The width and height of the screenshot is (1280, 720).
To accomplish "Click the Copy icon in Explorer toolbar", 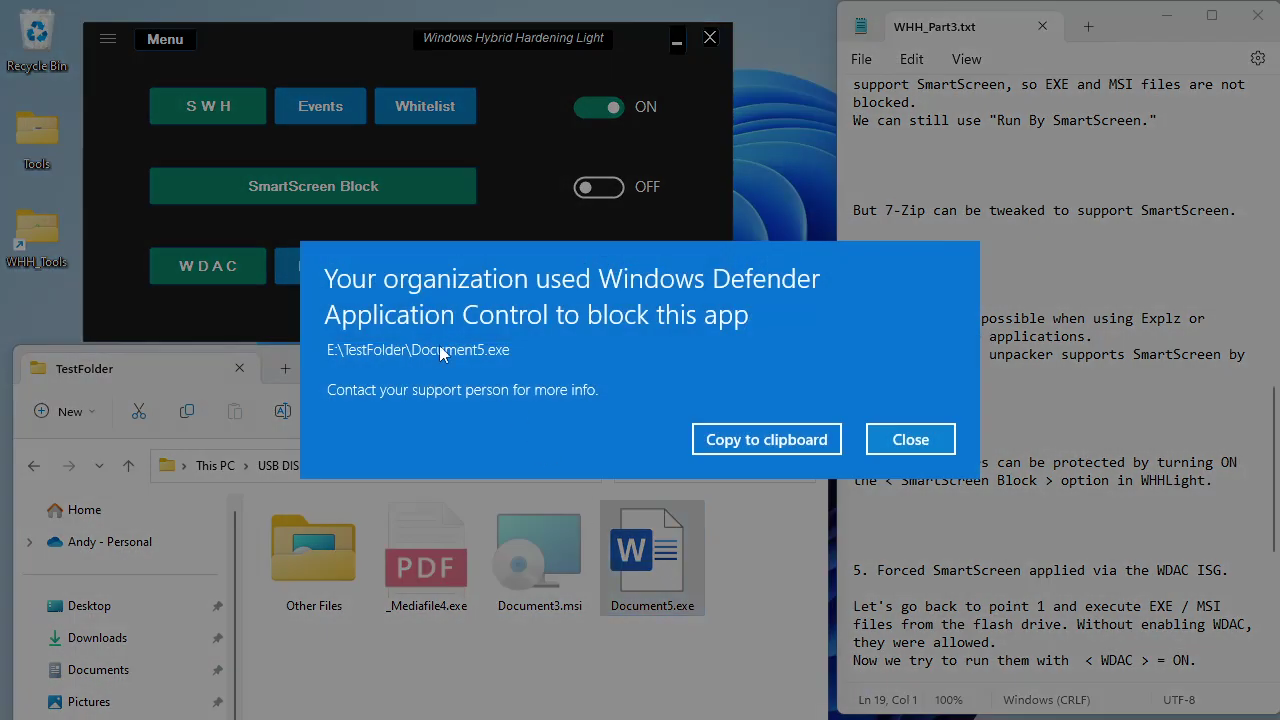I will pyautogui.click(x=187, y=411).
